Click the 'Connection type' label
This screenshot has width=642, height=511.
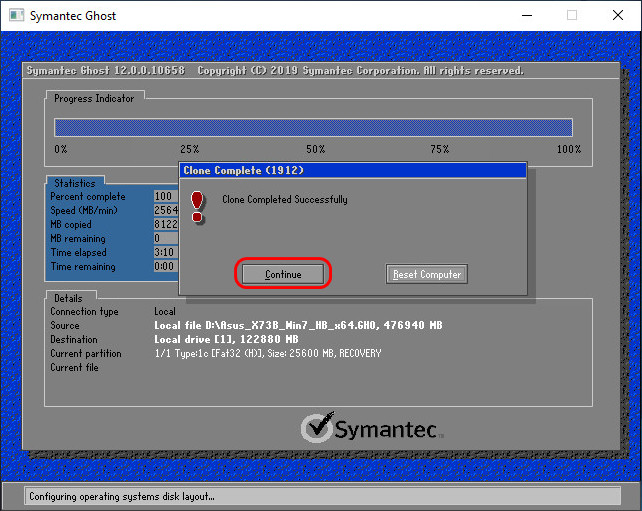(84, 312)
